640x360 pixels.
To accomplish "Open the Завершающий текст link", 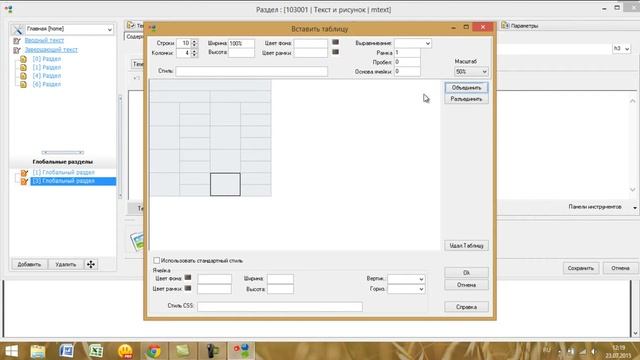I will (51, 50).
